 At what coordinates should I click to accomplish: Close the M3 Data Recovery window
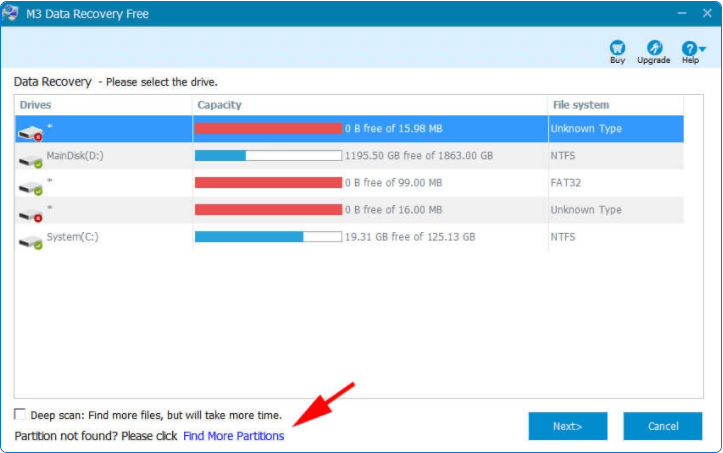coord(707,13)
